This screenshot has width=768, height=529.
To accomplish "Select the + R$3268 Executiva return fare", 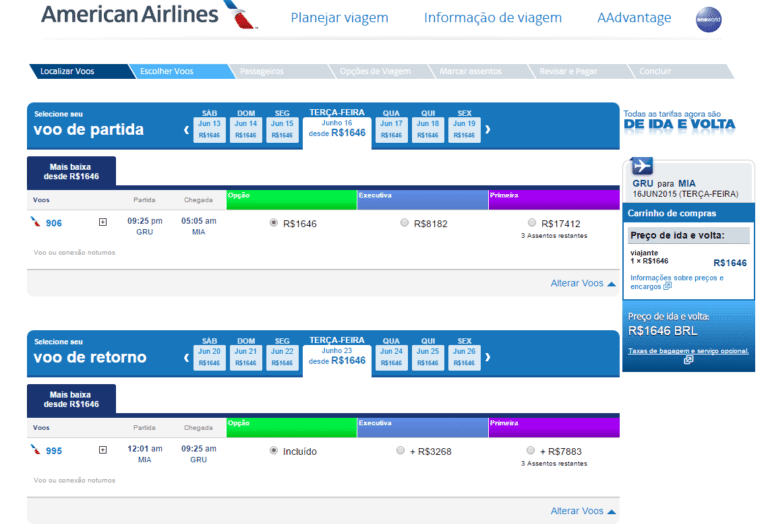I will (401, 451).
